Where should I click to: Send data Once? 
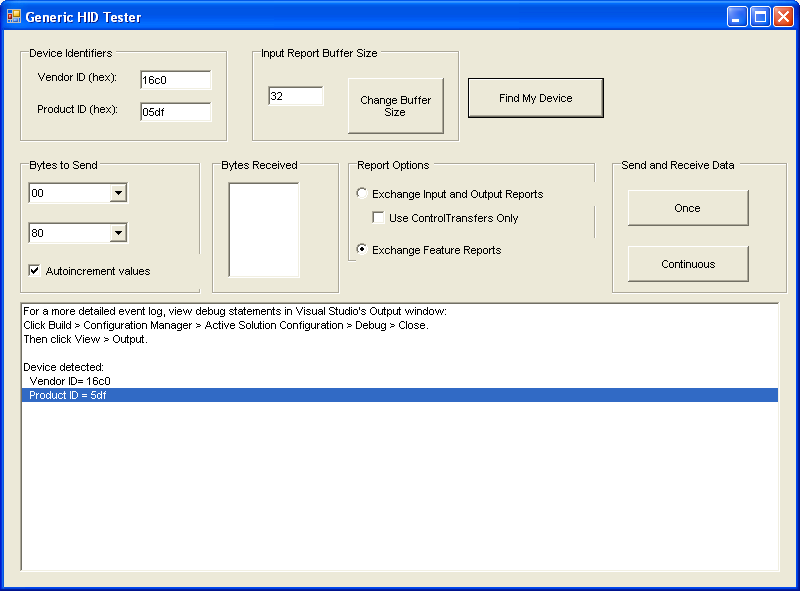[x=688, y=208]
